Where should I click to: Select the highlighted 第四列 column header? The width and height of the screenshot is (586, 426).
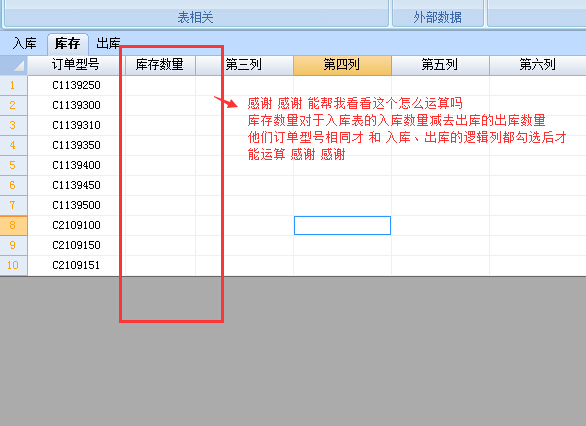pyautogui.click(x=342, y=65)
